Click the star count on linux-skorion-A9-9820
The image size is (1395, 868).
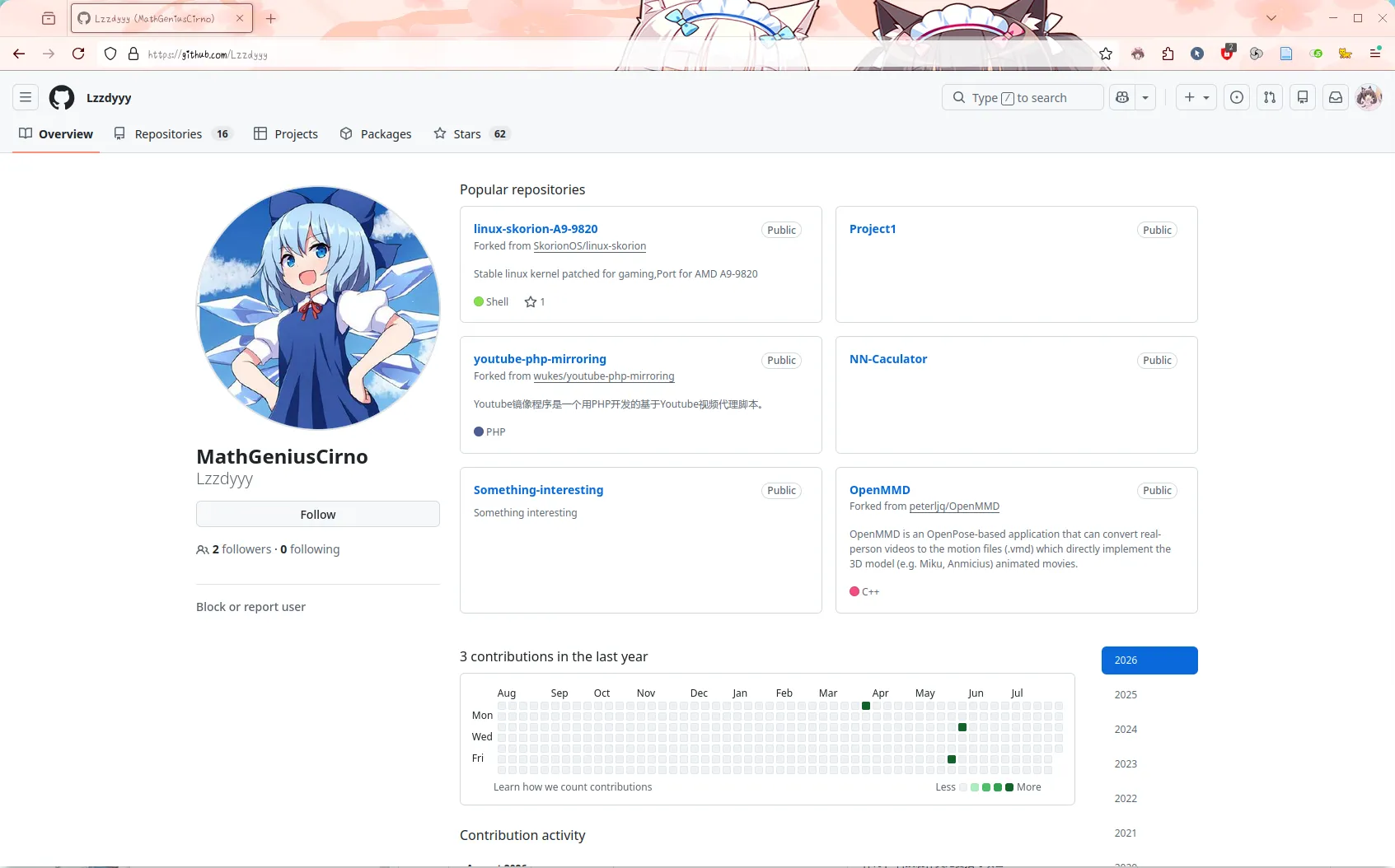535,302
